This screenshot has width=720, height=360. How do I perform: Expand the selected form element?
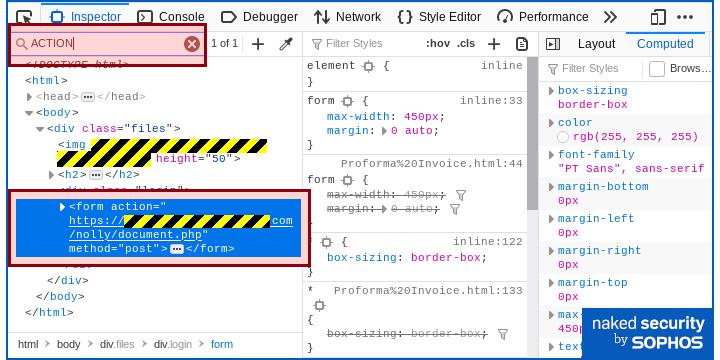(62, 207)
